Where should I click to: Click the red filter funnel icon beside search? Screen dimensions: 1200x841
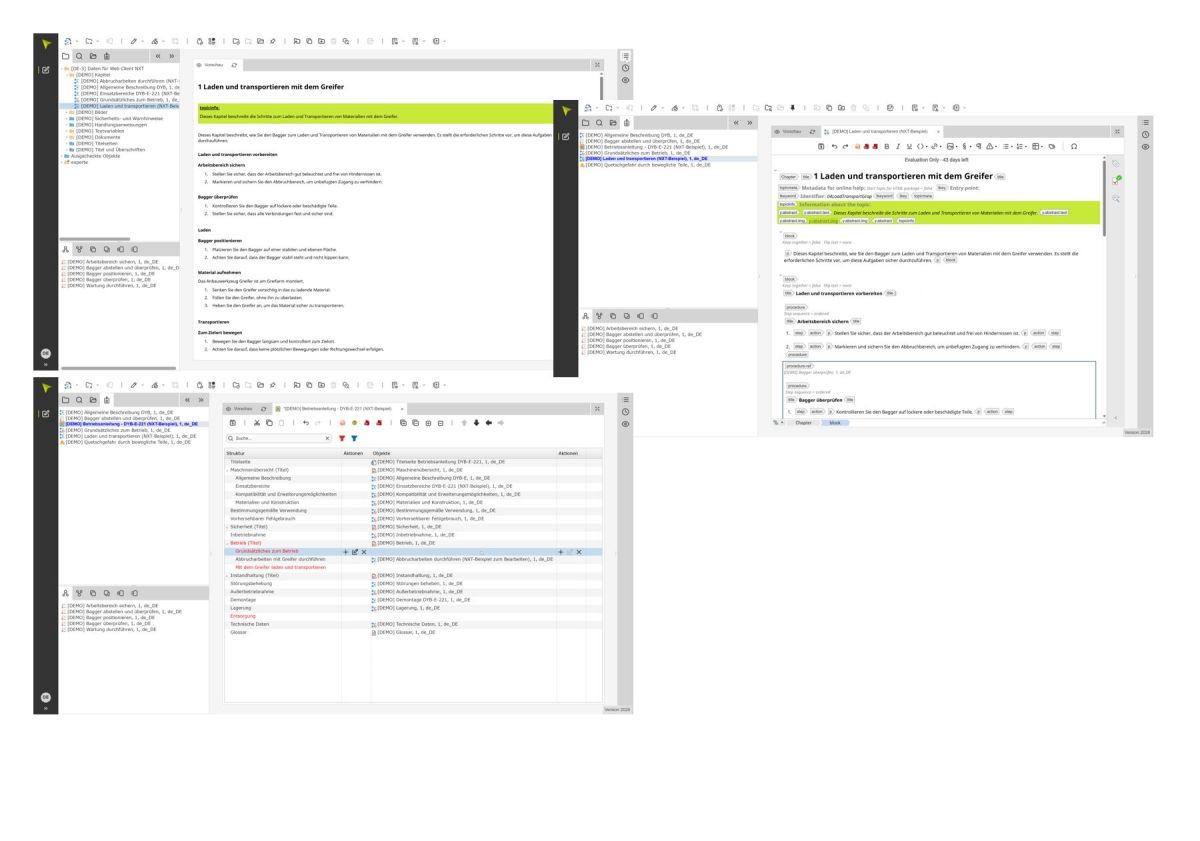pyautogui.click(x=342, y=438)
